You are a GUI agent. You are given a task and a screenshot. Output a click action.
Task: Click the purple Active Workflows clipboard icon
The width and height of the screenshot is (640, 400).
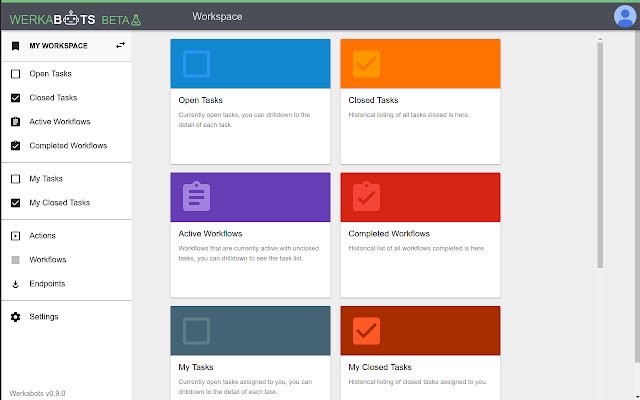(197, 196)
